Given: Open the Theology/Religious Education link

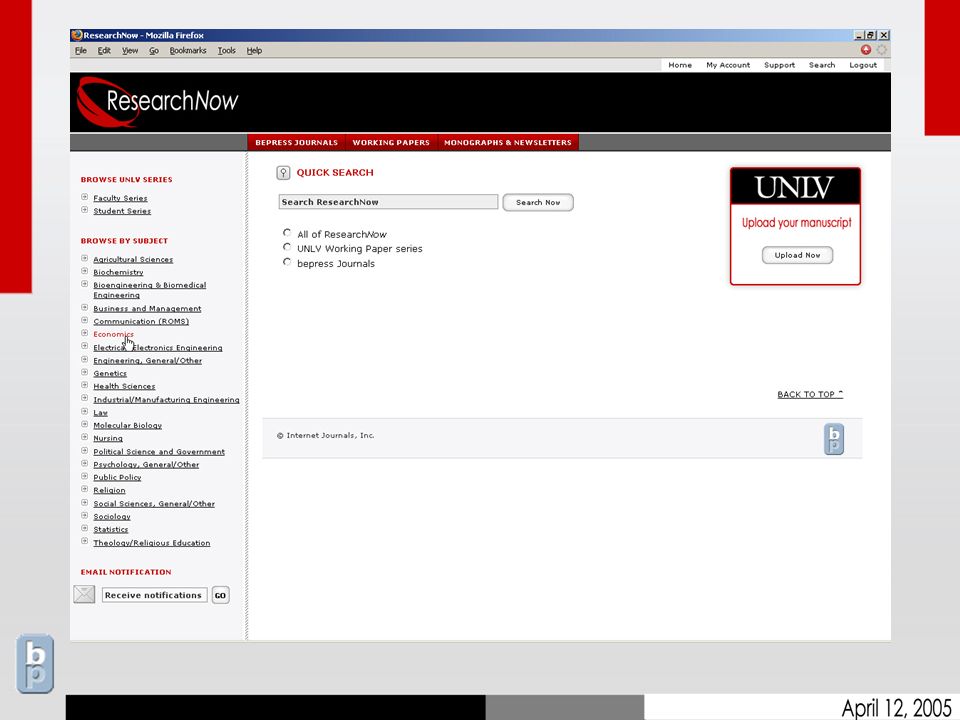Looking at the screenshot, I should 152,543.
